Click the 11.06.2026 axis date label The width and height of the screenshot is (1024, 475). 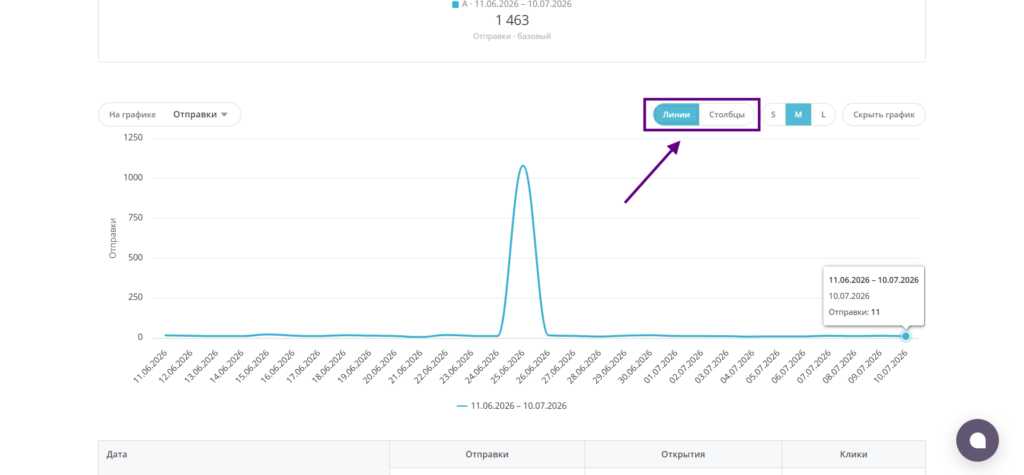pos(150,366)
